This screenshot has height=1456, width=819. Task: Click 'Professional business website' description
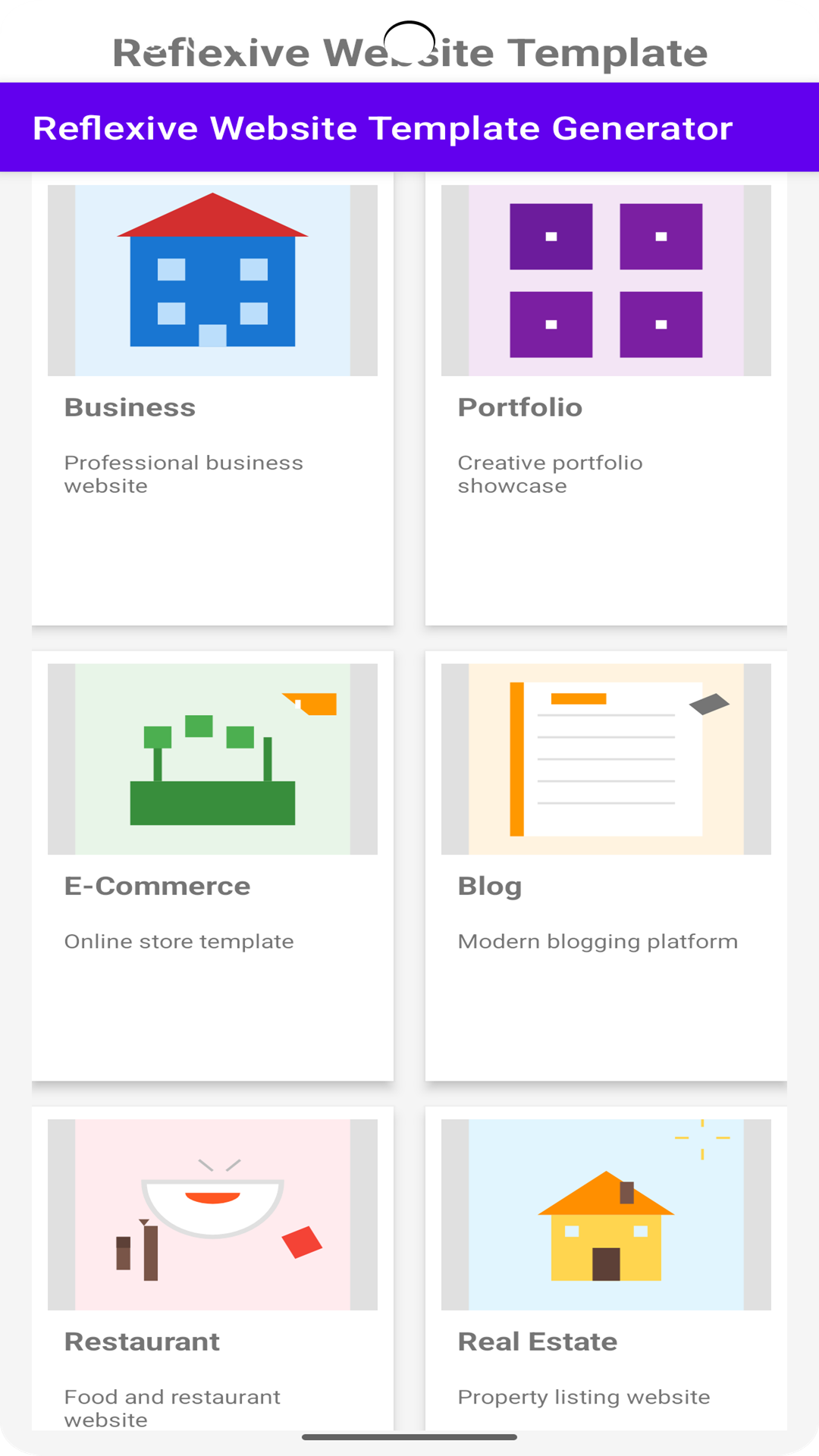pyautogui.click(x=184, y=474)
